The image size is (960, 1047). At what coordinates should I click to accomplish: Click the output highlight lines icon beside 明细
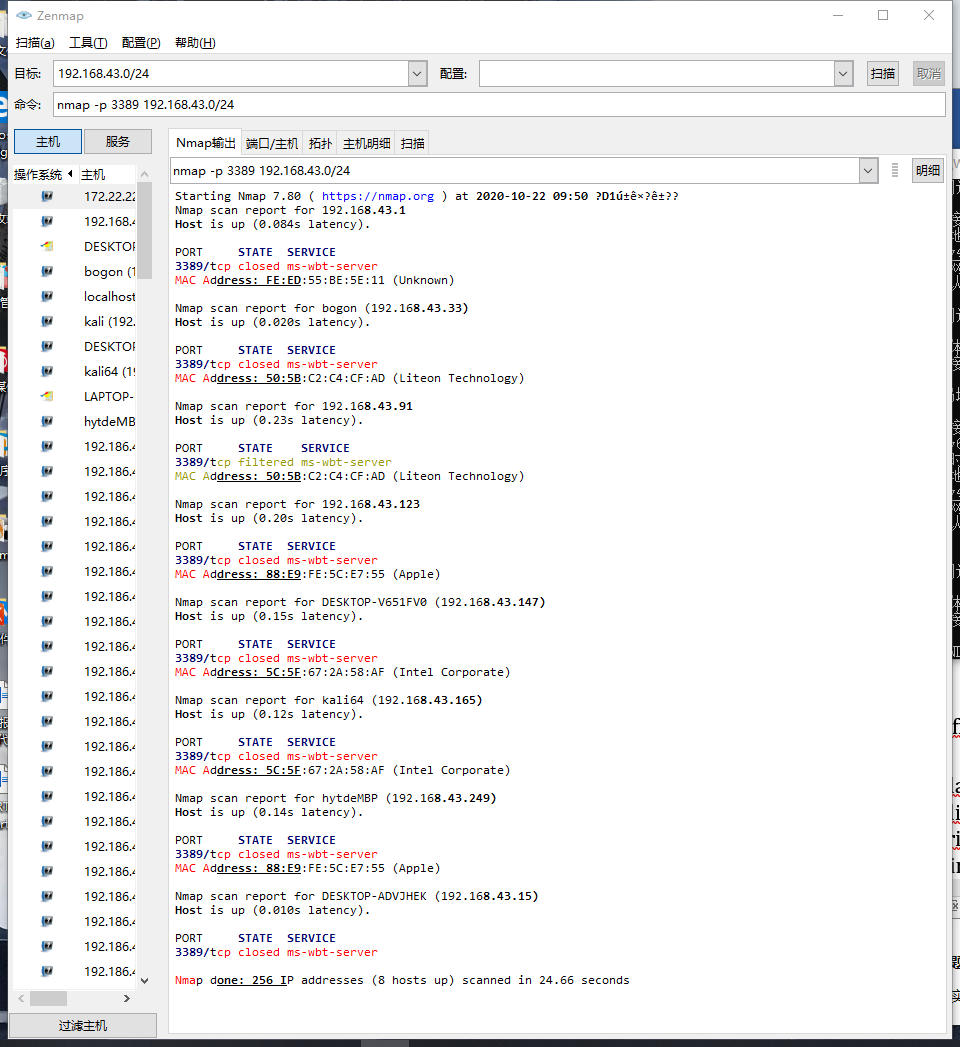pos(895,171)
